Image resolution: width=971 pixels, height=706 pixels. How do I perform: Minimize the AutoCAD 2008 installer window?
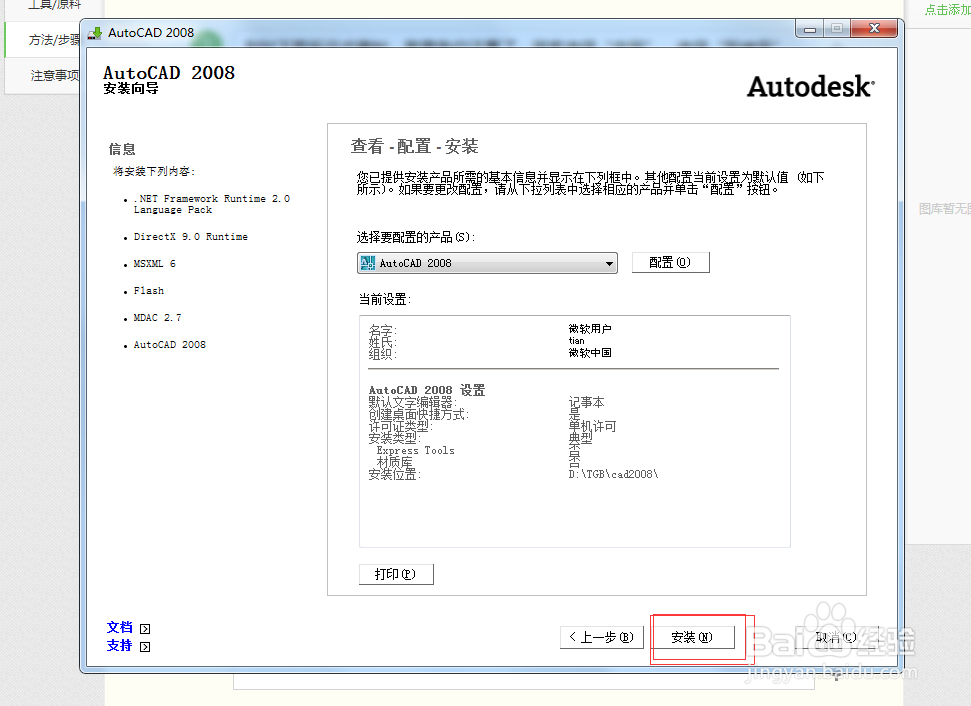tap(810, 28)
